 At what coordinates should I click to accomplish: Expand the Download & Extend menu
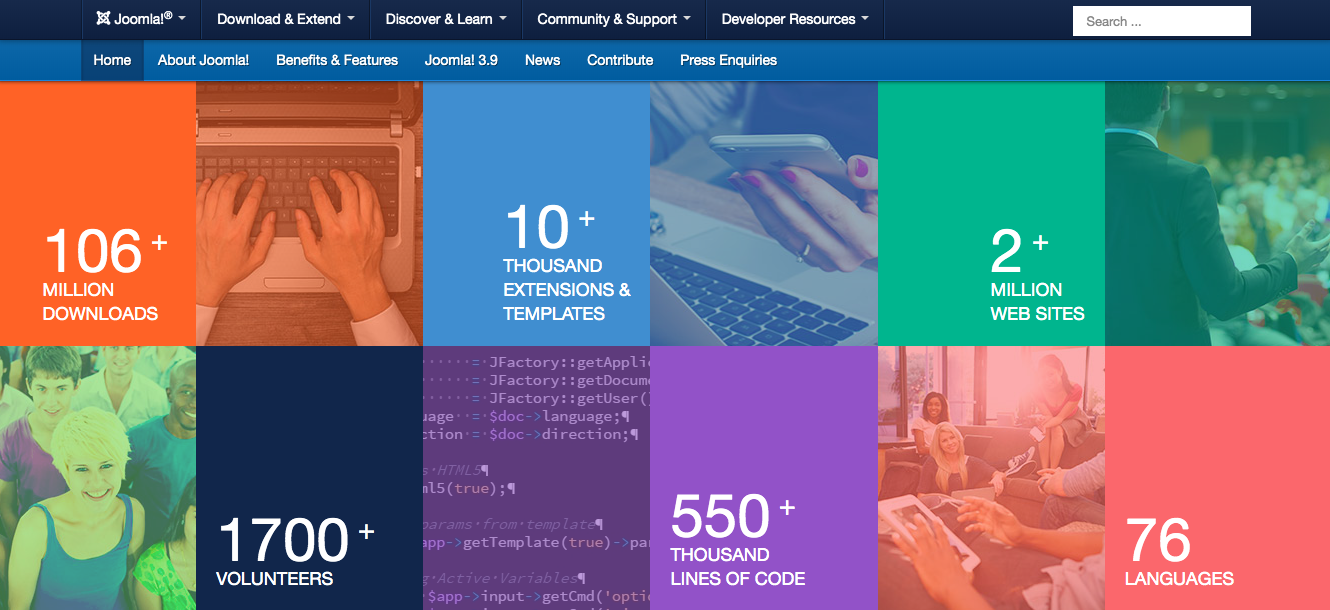pyautogui.click(x=286, y=19)
